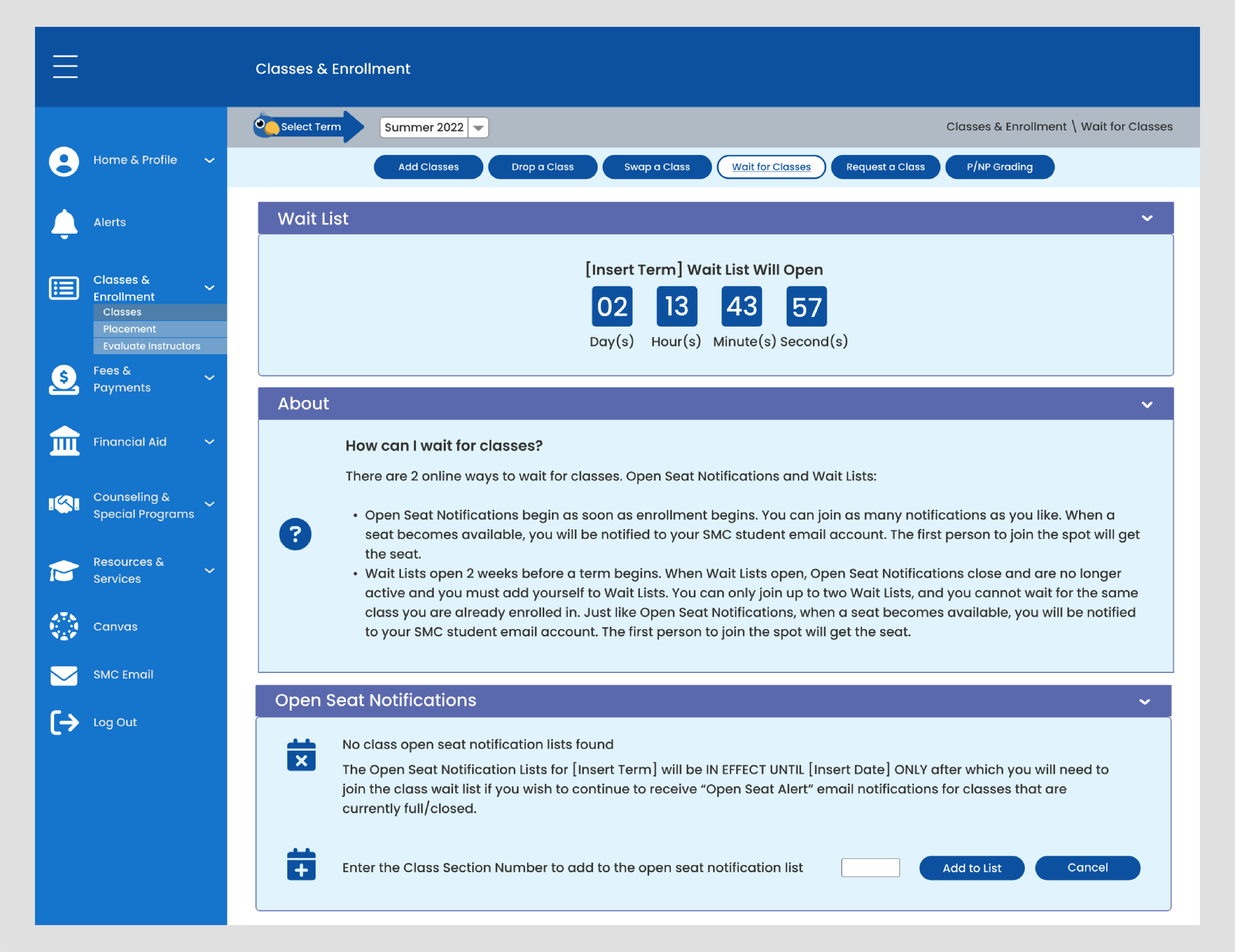Open the hamburger menu icon
The image size is (1235, 952).
65,67
